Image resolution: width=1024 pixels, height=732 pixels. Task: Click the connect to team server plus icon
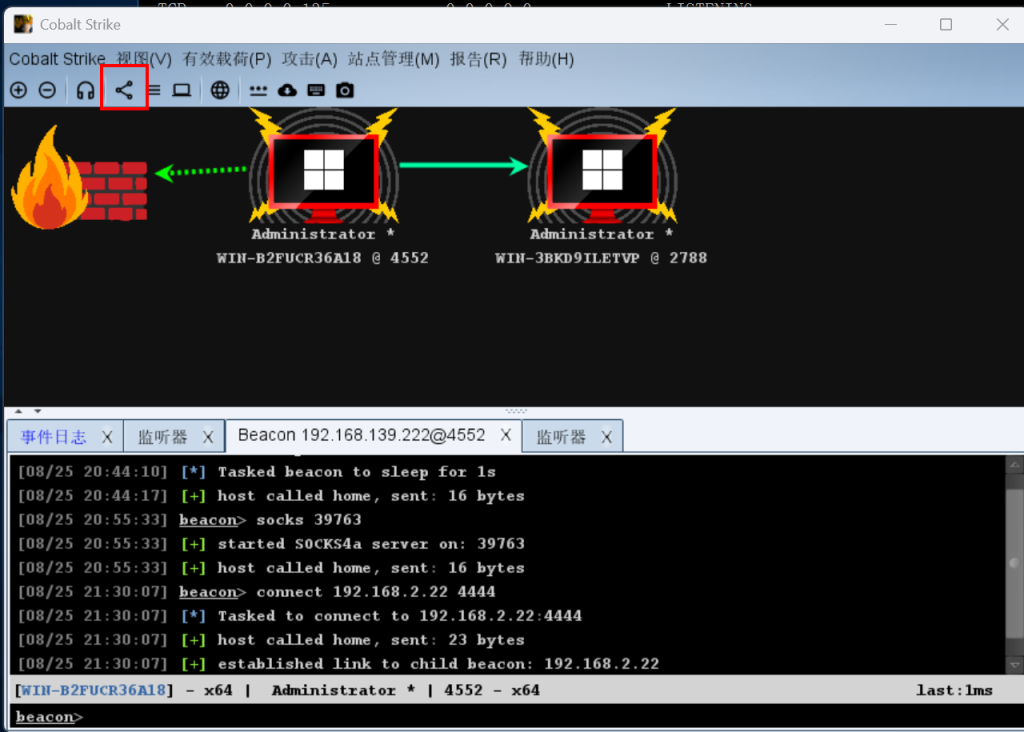[18, 90]
